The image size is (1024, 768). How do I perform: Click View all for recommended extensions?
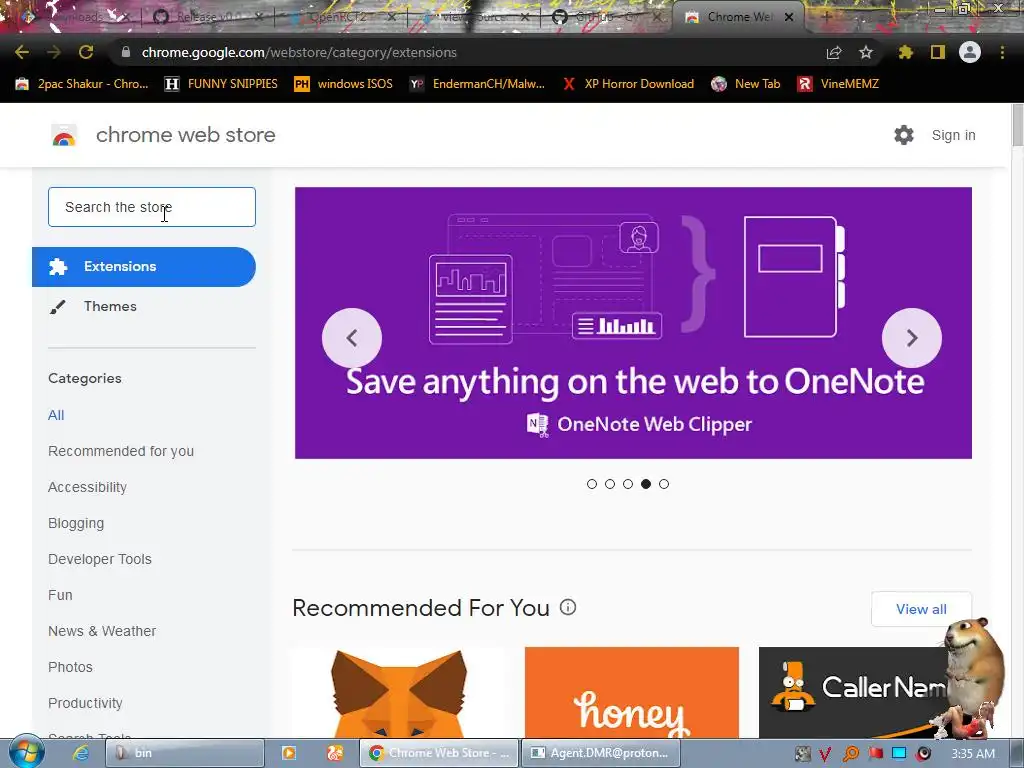[x=921, y=609]
